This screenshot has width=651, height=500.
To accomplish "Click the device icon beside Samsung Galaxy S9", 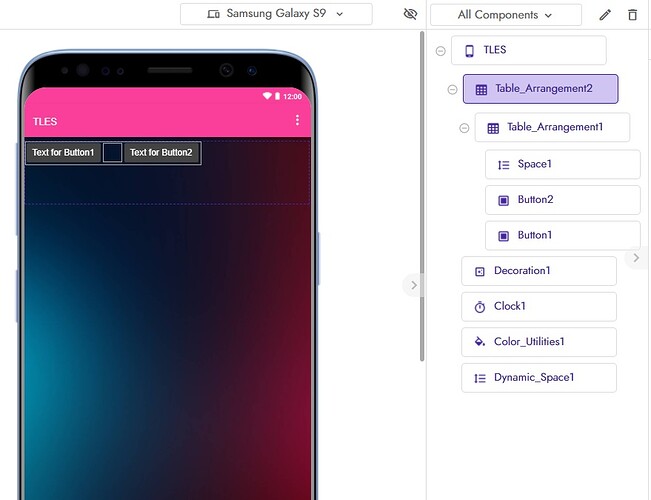I will (x=213, y=14).
